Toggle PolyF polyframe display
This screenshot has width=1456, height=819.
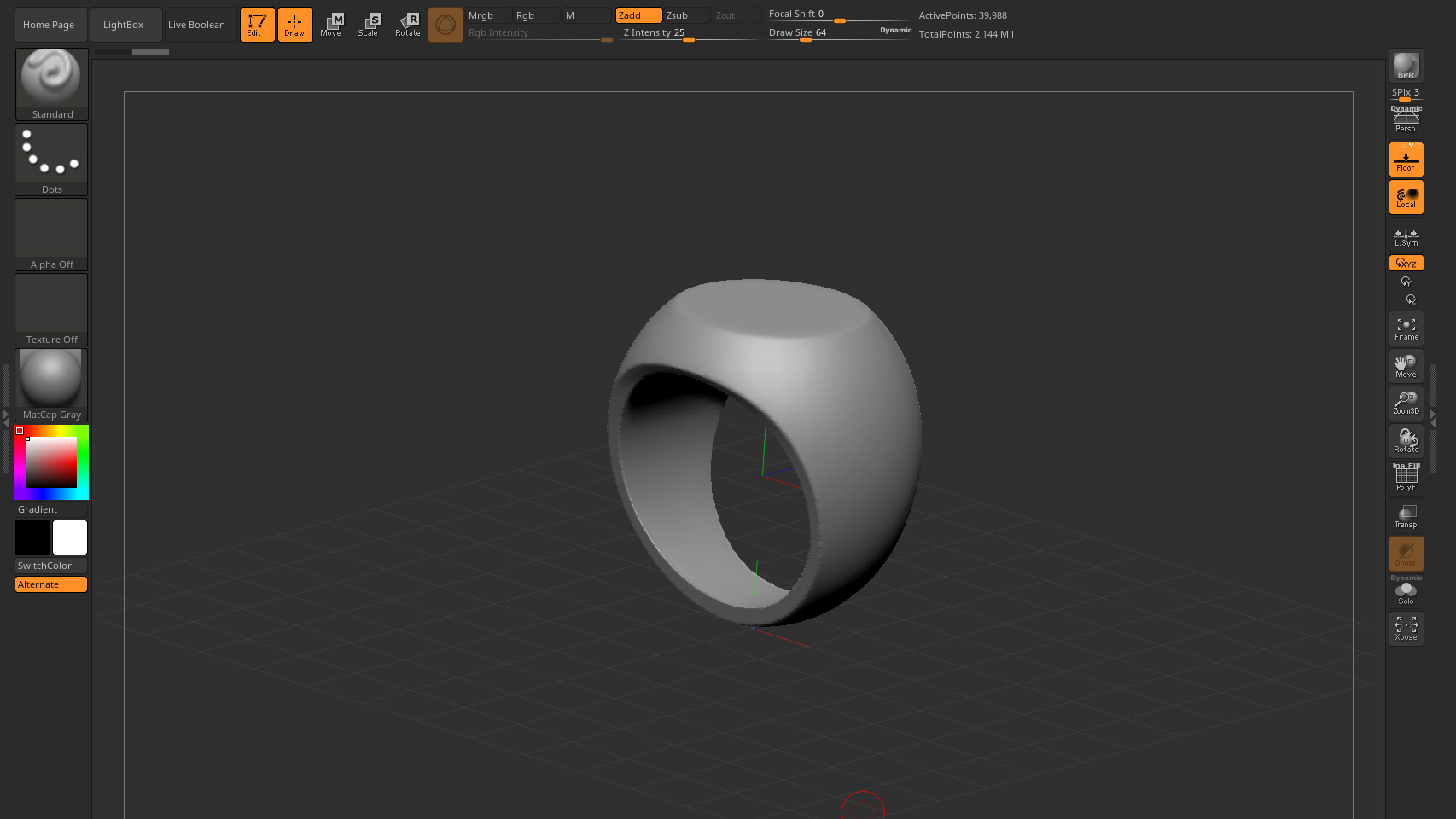[1406, 479]
